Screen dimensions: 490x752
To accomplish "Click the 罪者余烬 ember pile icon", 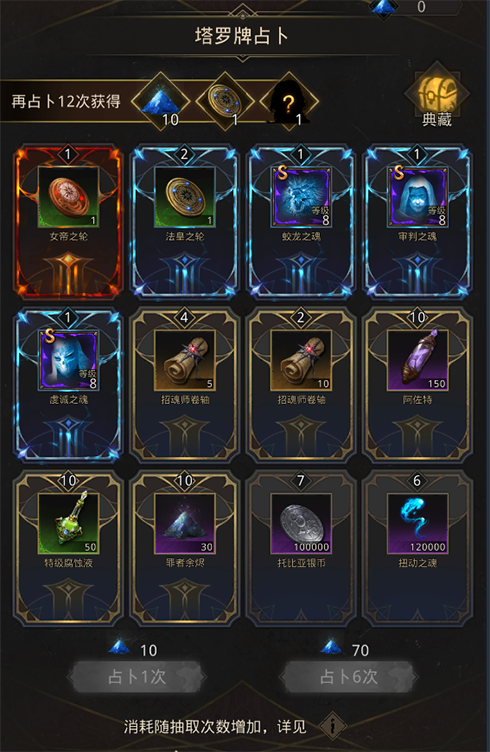I will [185, 523].
